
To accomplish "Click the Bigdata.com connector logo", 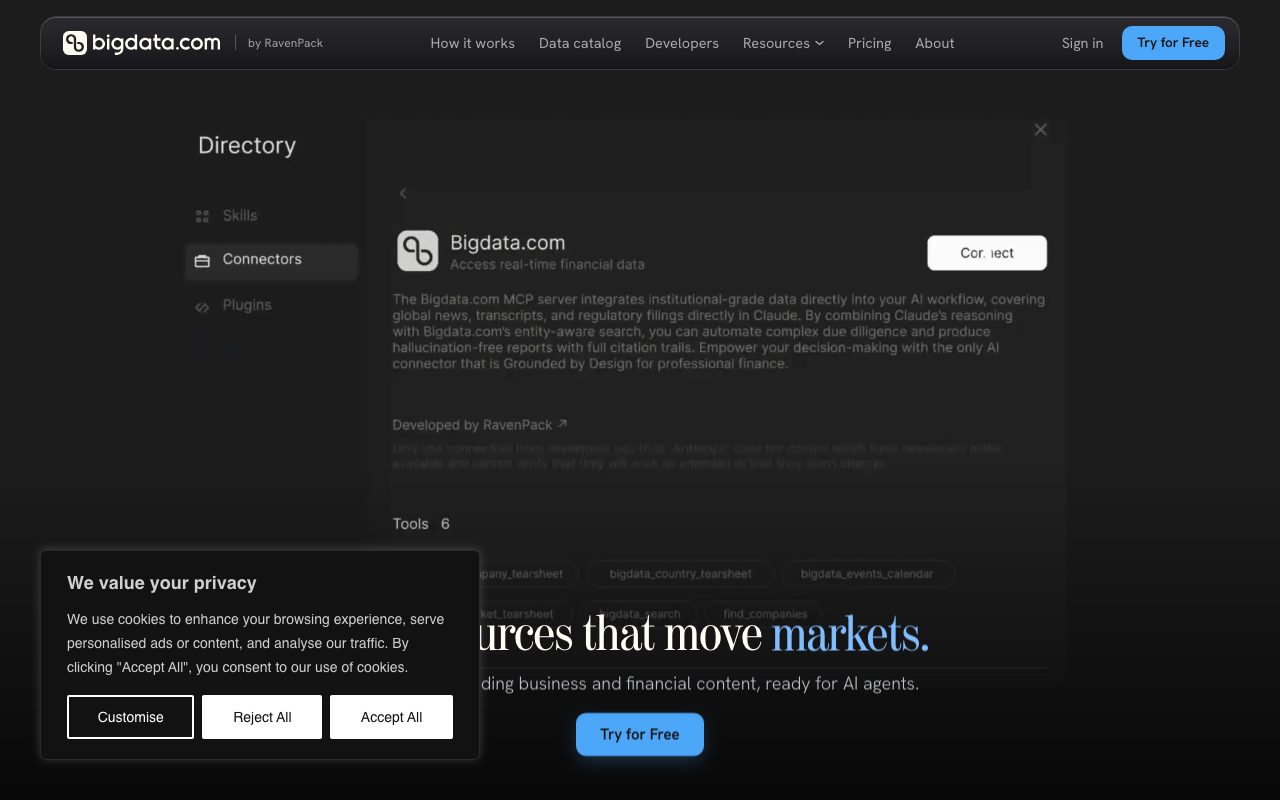I will tap(418, 251).
